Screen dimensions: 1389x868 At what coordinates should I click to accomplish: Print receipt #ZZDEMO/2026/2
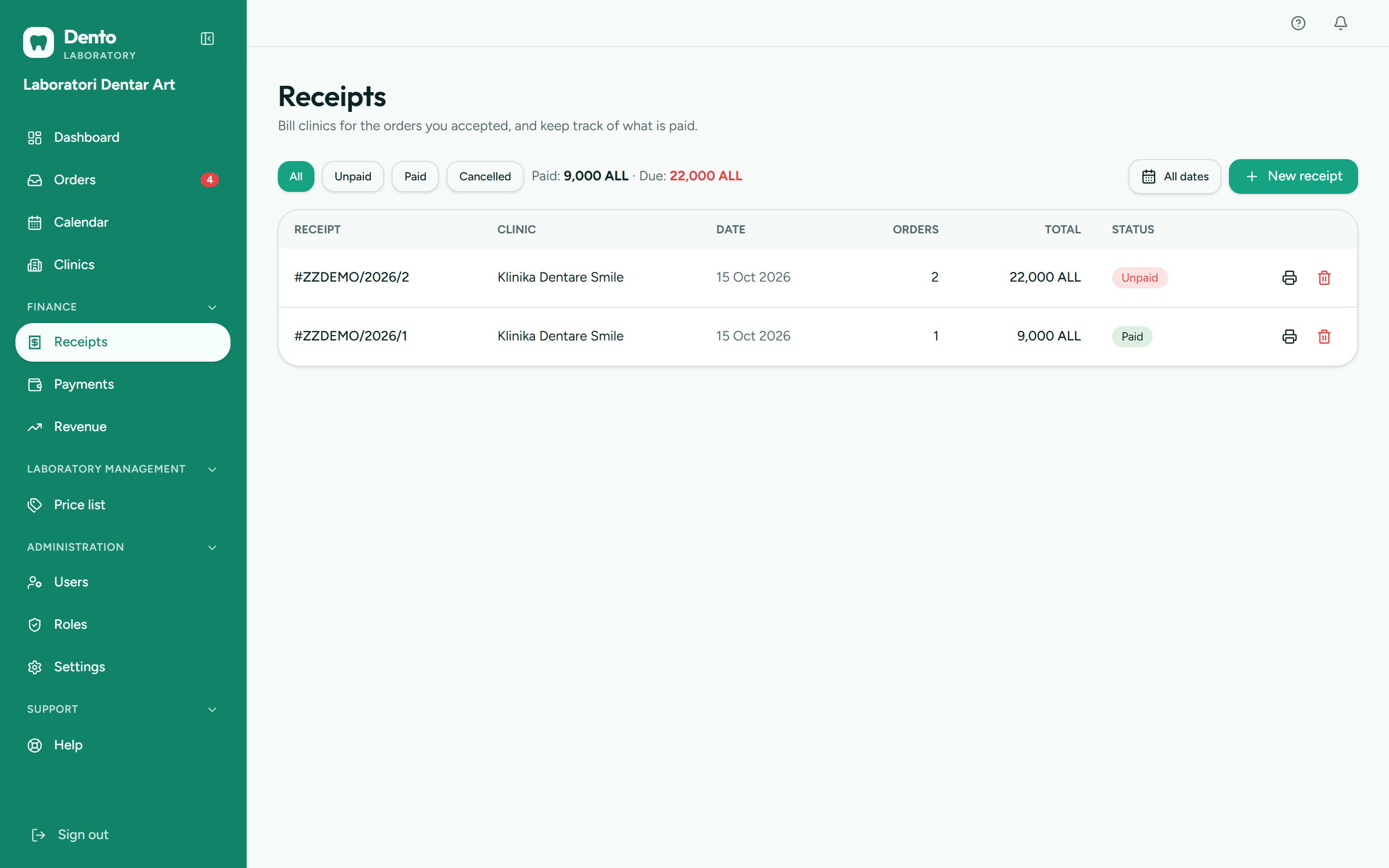[1289, 278]
